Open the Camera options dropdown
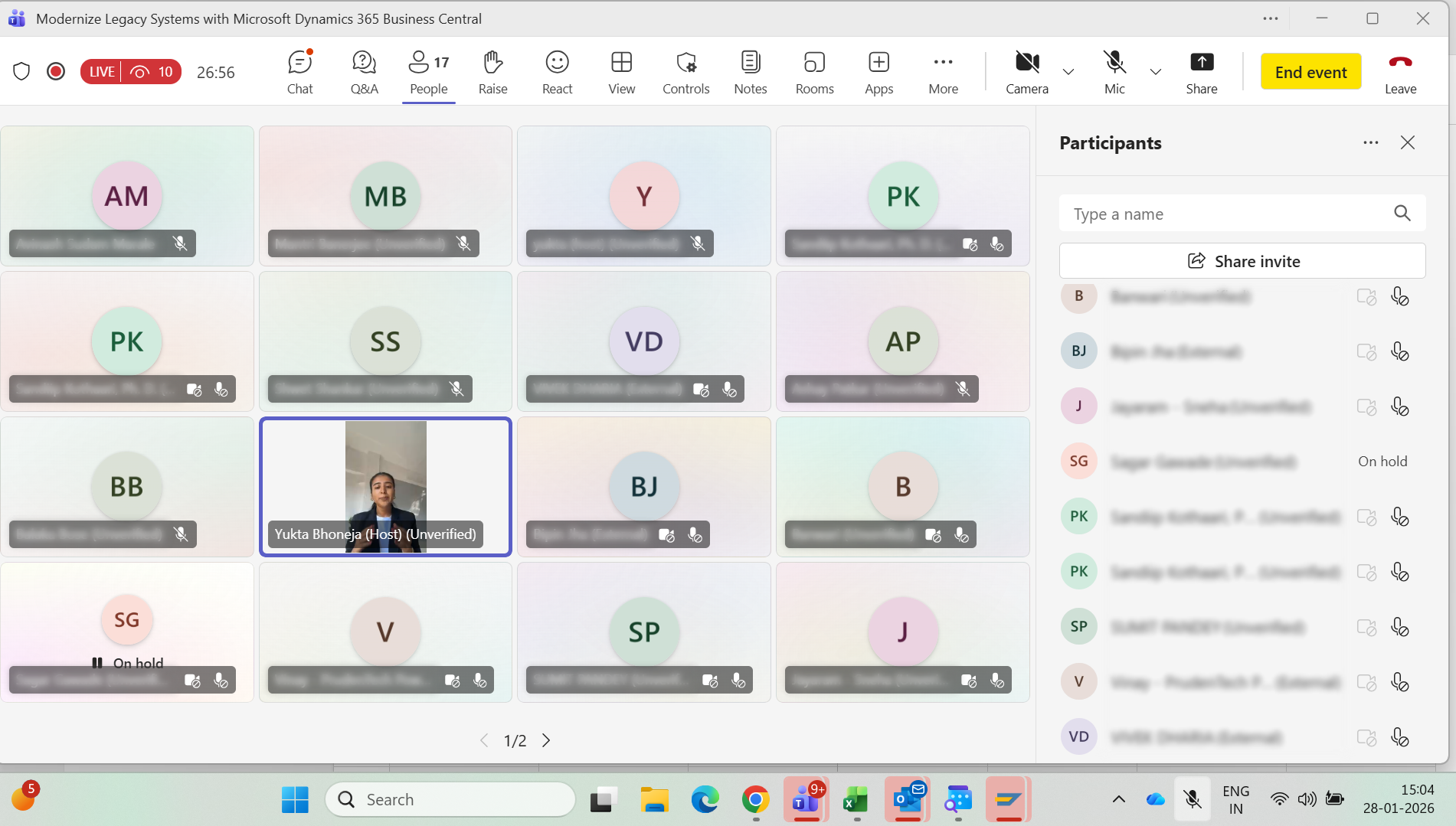 click(1068, 71)
